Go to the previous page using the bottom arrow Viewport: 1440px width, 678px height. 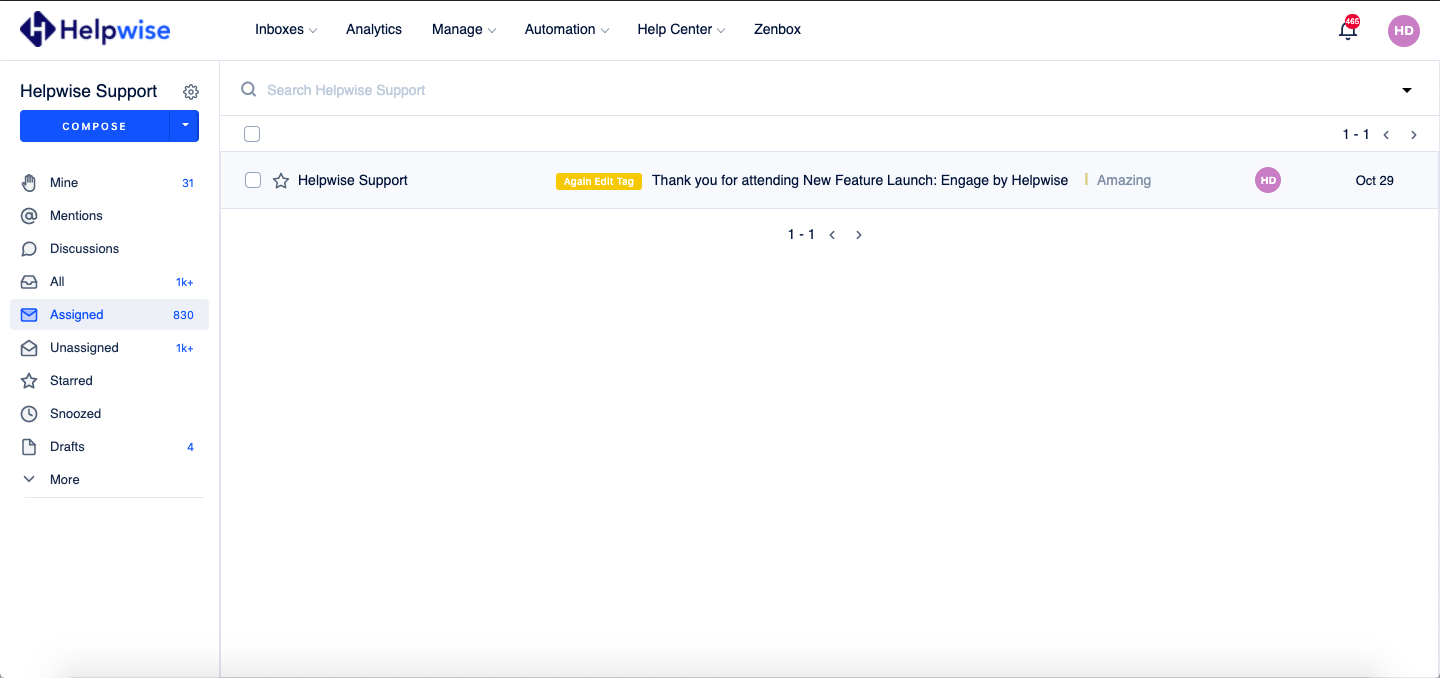tap(832, 235)
